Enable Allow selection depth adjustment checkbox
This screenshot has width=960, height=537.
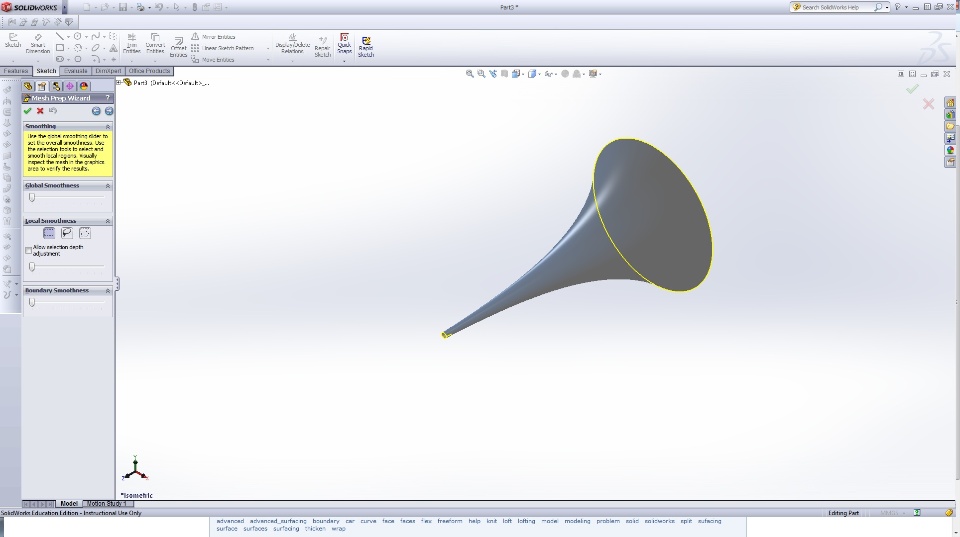pos(28,250)
